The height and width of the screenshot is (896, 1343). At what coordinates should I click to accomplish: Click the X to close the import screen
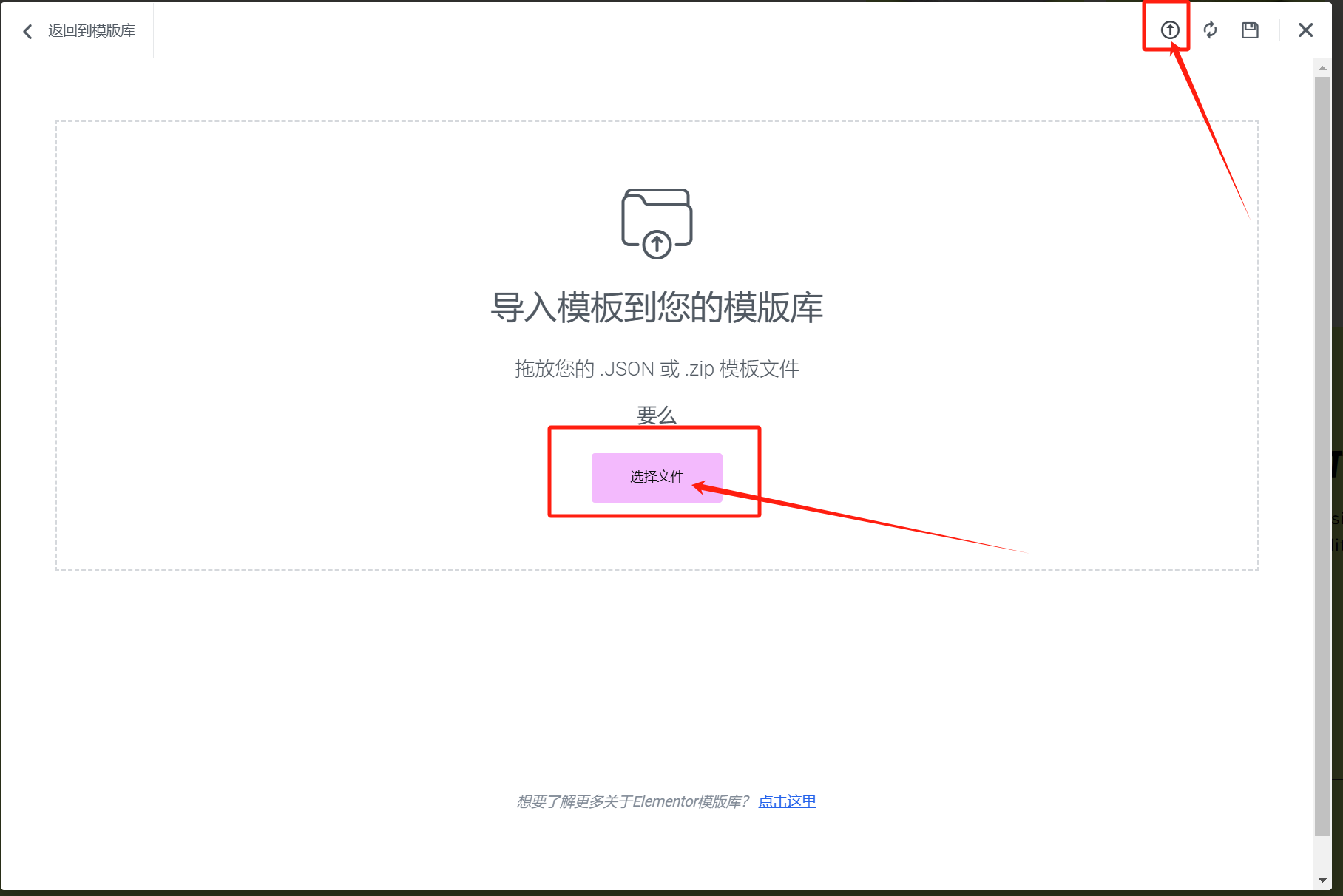[1305, 30]
